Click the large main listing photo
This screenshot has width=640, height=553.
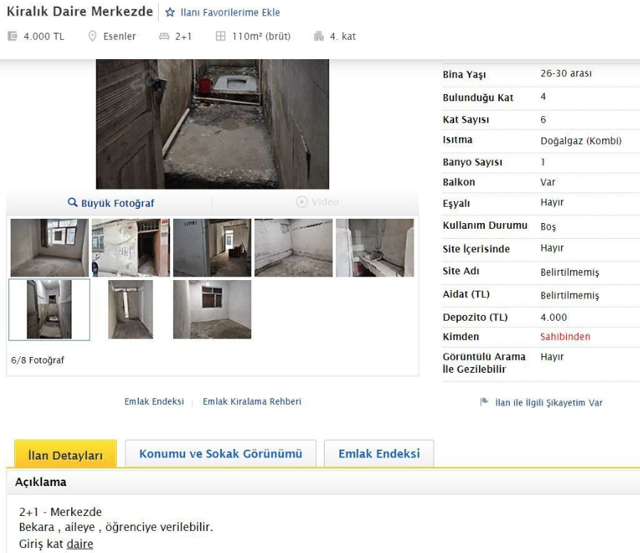pyautogui.click(x=212, y=124)
